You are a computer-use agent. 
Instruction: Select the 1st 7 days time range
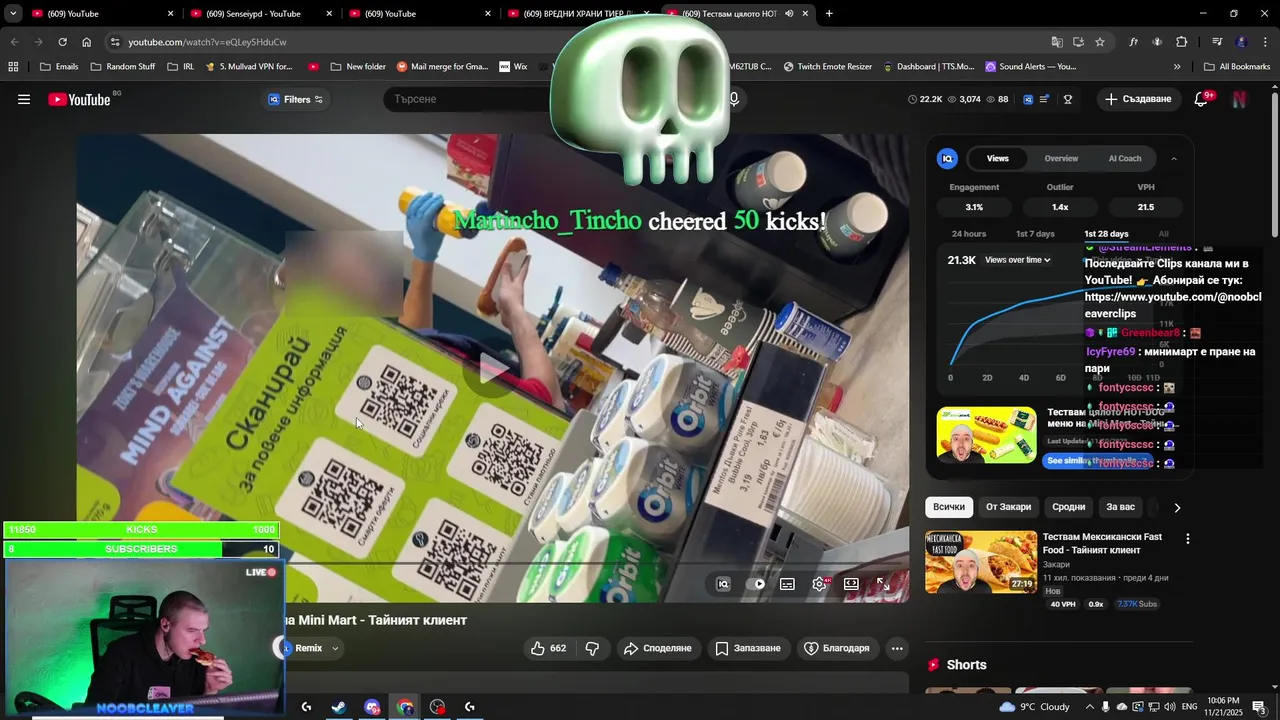pos(1035,234)
